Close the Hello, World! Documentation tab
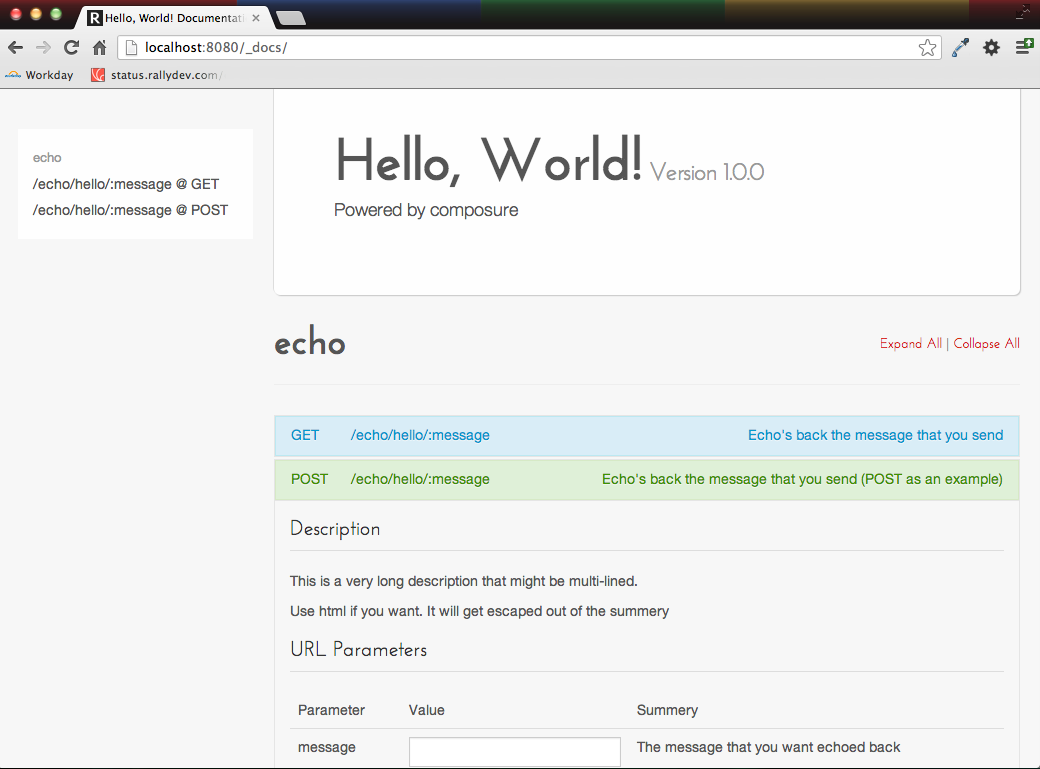 click(x=256, y=17)
